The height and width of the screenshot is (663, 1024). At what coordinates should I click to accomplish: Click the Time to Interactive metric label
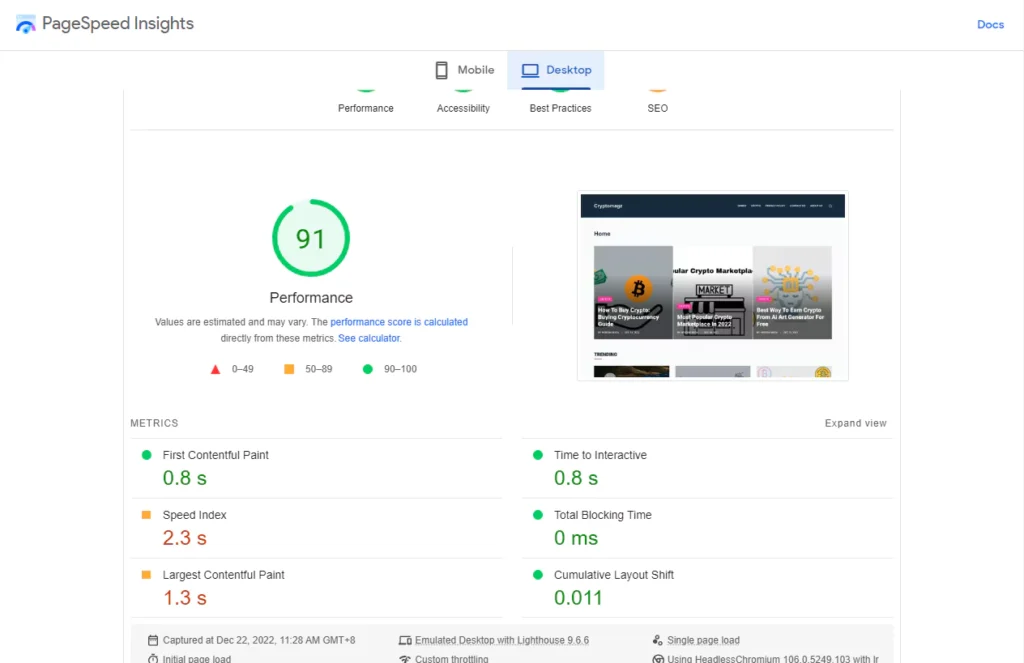click(x=600, y=455)
